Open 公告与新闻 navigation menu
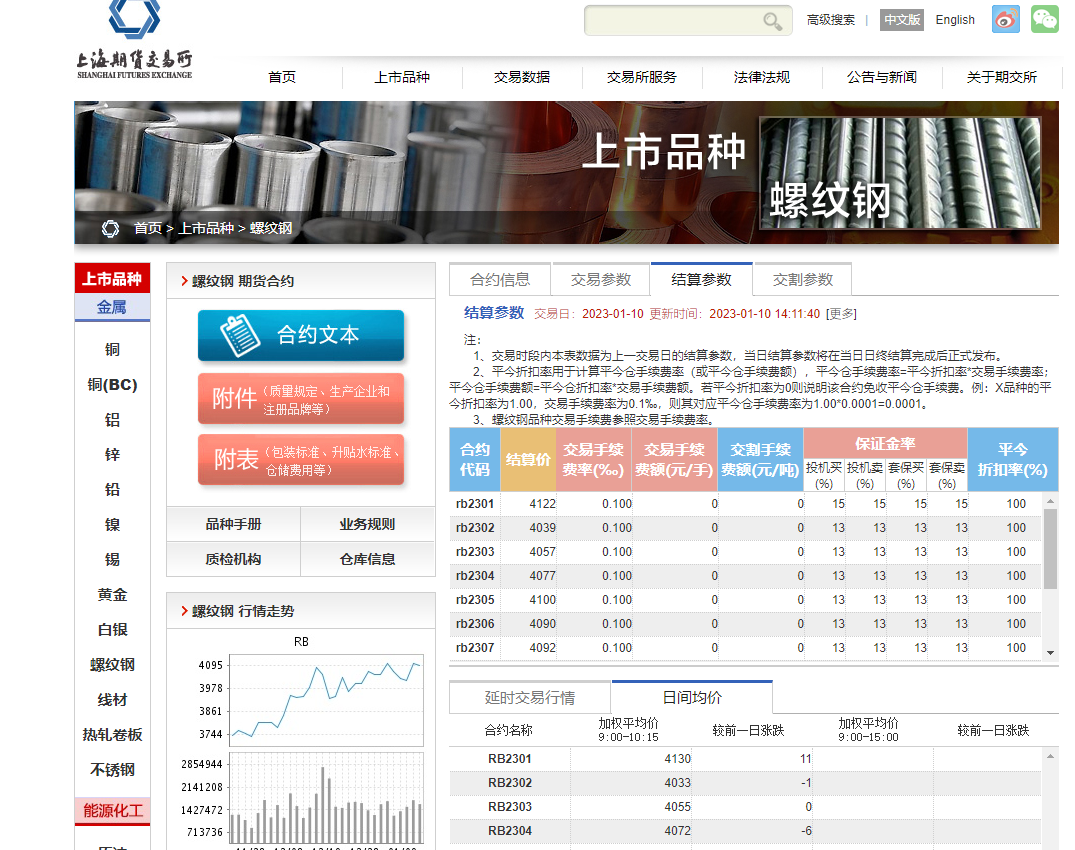The image size is (1075, 850). pos(882,77)
